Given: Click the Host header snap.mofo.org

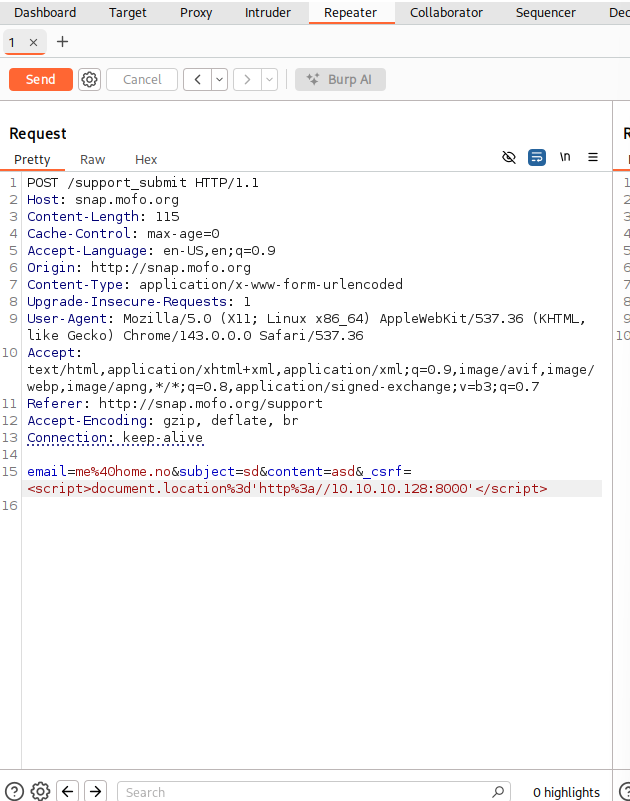Looking at the screenshot, I should (x=103, y=199).
